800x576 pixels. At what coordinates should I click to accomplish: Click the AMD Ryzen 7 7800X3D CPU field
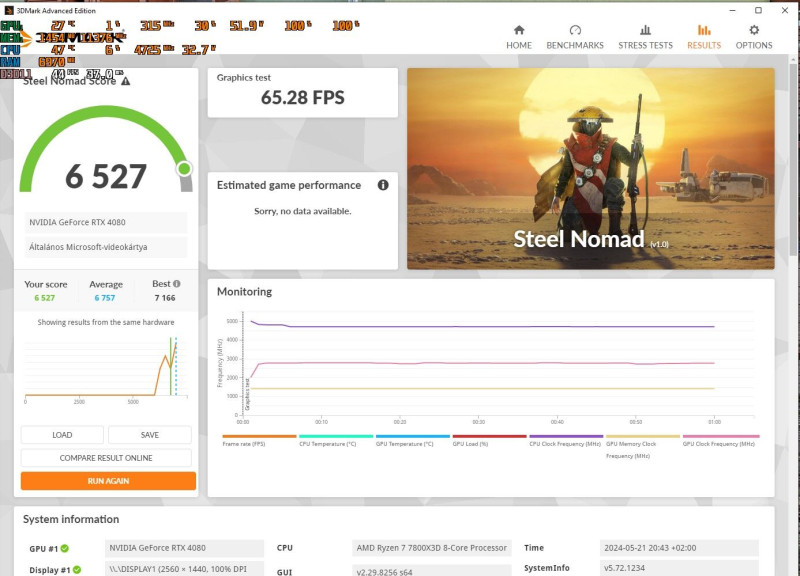432,548
